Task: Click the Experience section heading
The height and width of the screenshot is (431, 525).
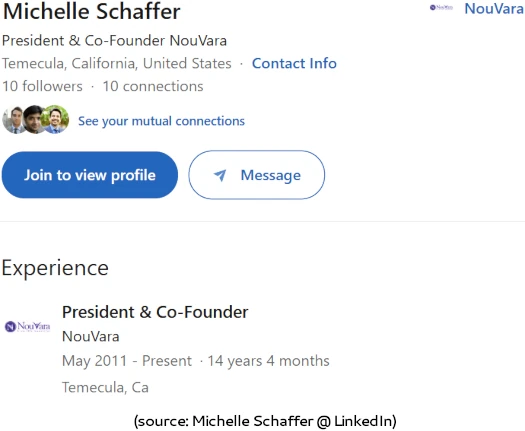Action: [55, 268]
